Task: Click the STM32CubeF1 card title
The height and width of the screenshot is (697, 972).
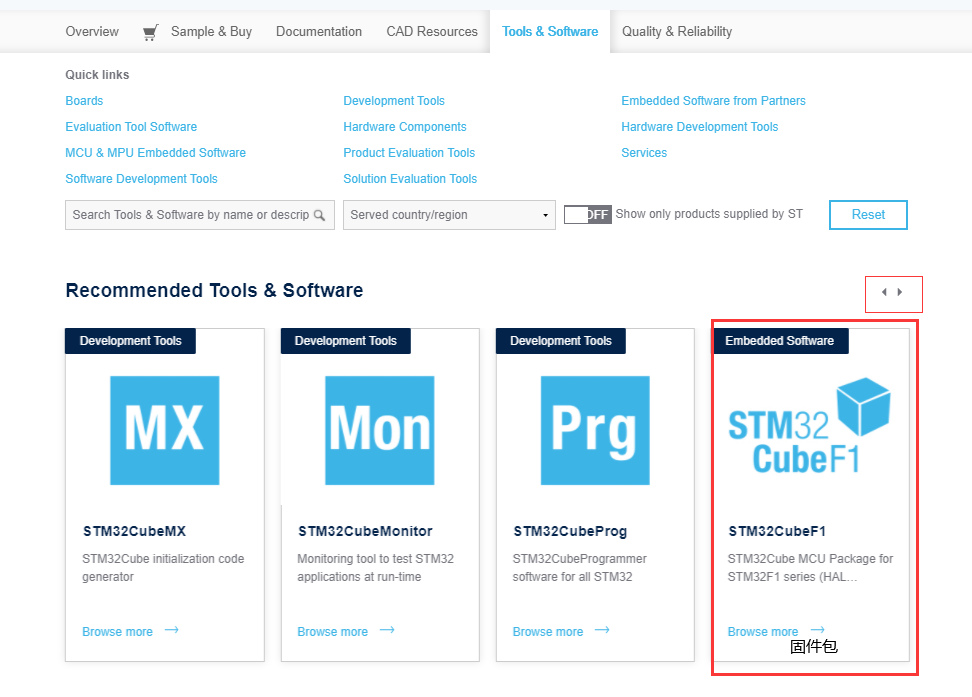Action: tap(777, 531)
